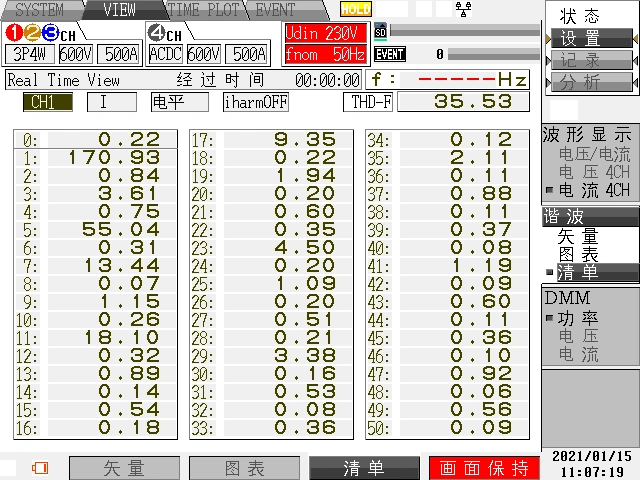
Task: Open the 状态 status menu
Action: point(579,16)
